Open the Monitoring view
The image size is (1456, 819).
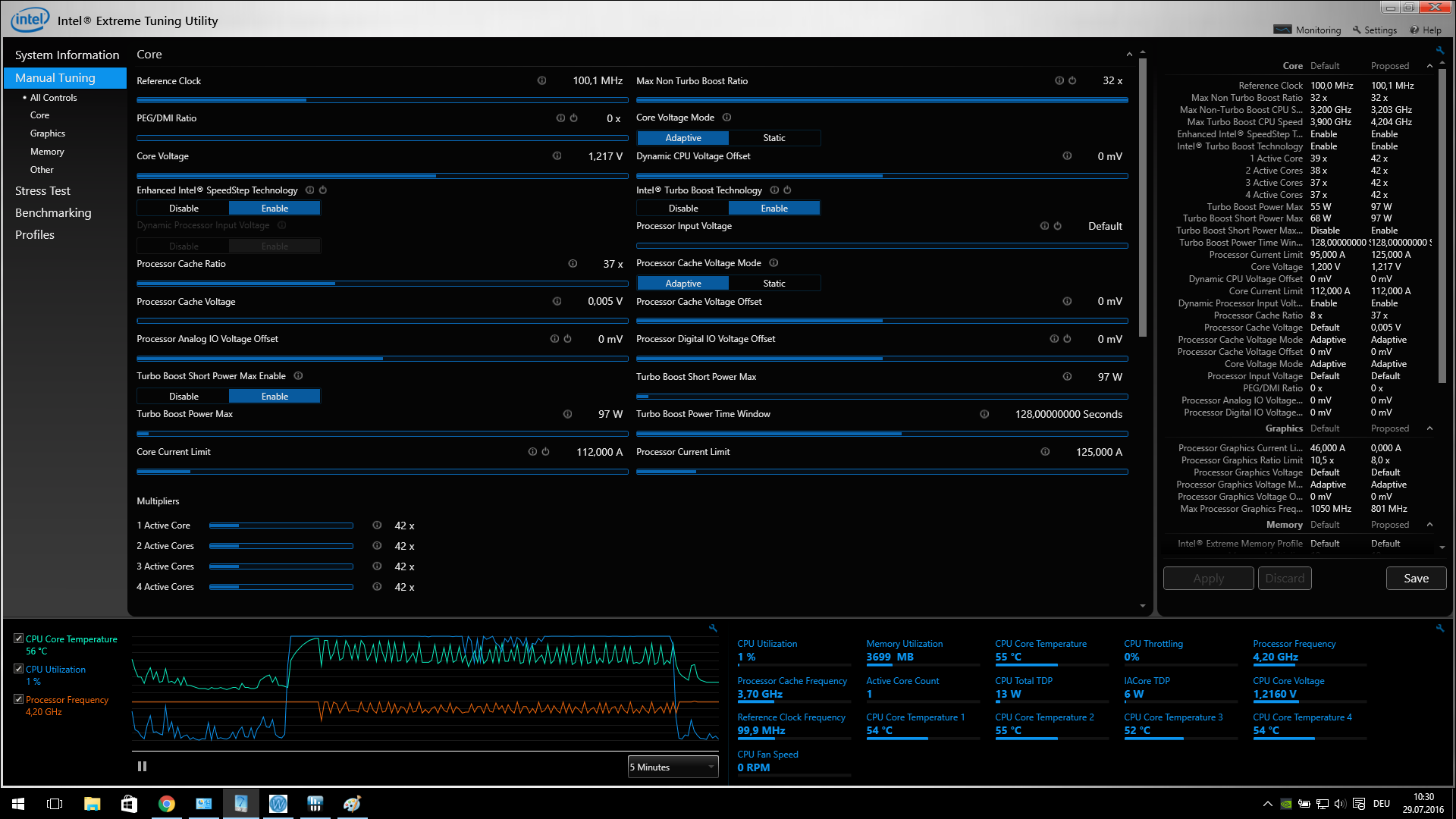coord(1307,30)
